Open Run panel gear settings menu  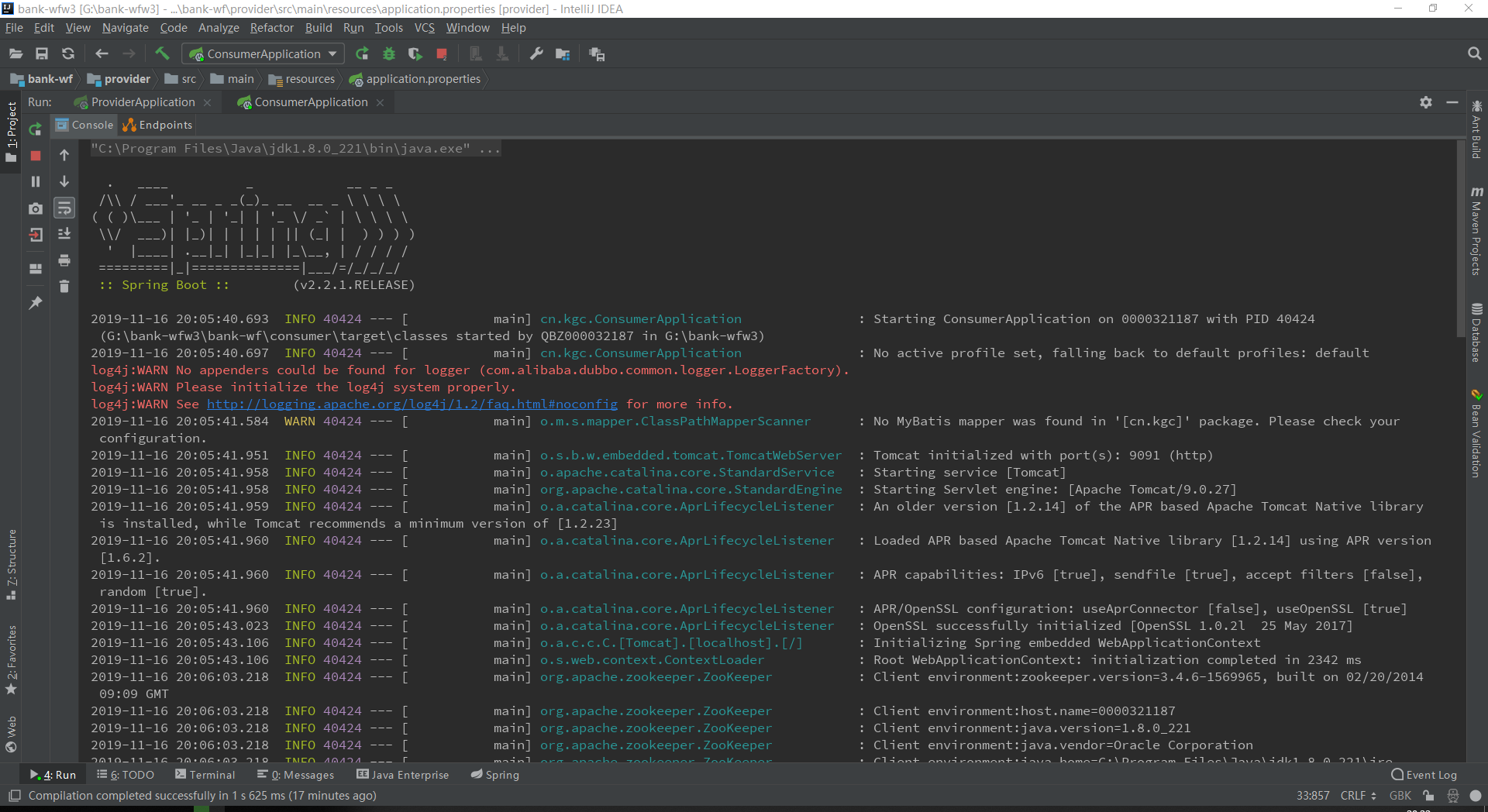tap(1426, 102)
